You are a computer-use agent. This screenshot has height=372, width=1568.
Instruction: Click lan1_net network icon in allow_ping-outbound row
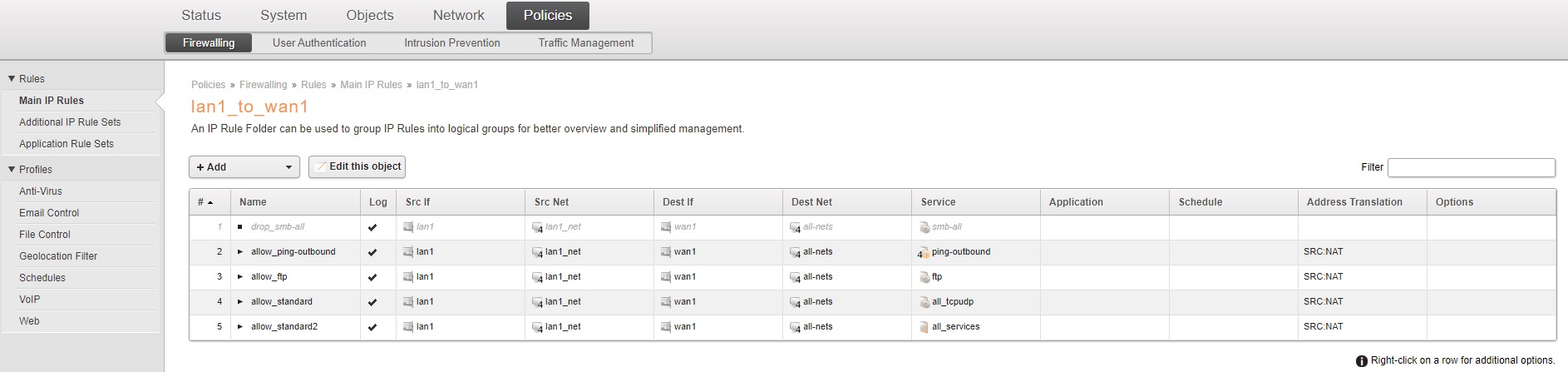538,252
